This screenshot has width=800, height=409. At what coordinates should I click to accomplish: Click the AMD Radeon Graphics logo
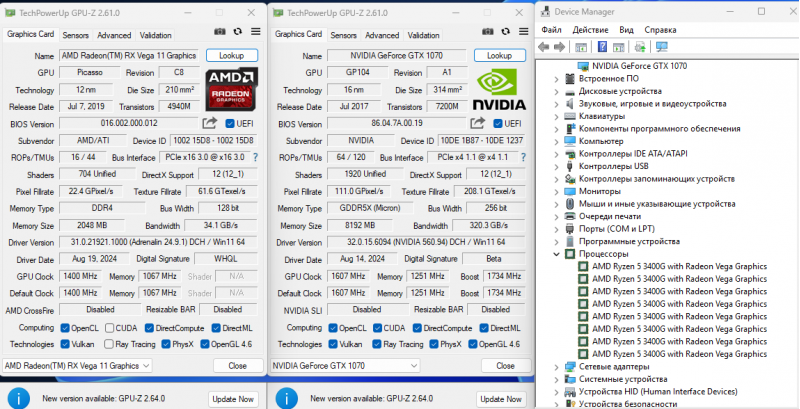pyautogui.click(x=232, y=89)
